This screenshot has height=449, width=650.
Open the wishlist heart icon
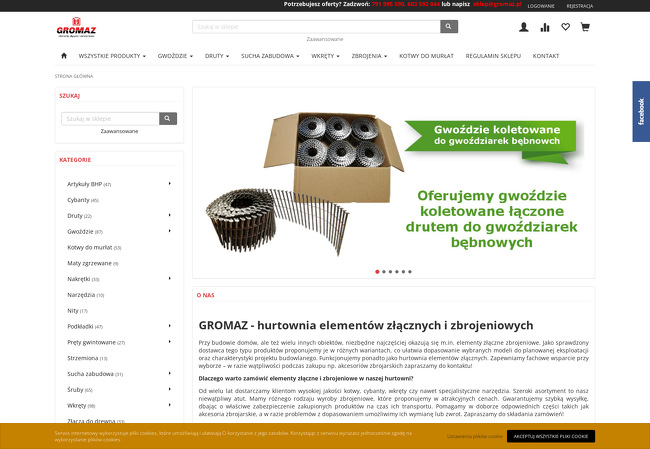pyautogui.click(x=565, y=27)
